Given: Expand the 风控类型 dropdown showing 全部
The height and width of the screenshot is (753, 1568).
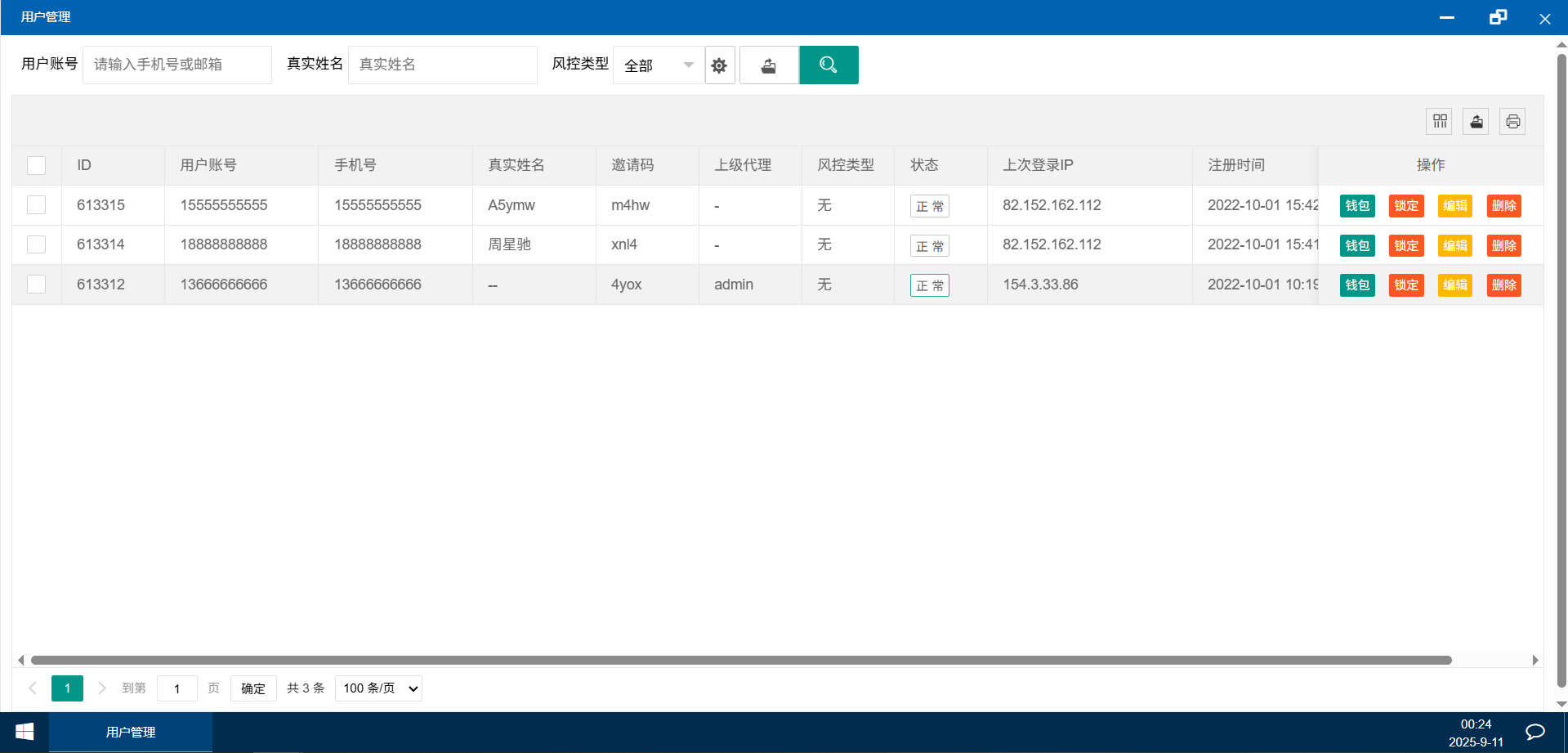Looking at the screenshot, I should click(659, 65).
